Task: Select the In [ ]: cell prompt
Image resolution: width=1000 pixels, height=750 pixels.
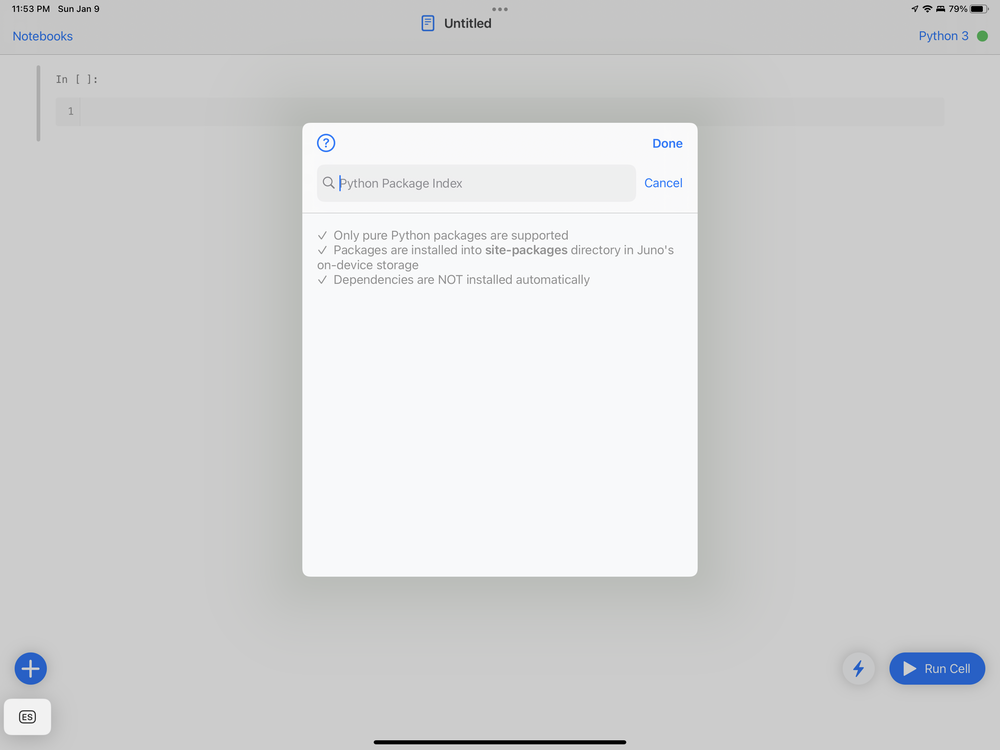Action: (77, 79)
